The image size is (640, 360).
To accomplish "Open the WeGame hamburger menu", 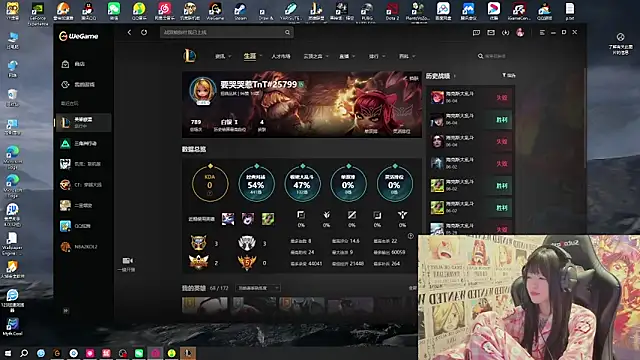I will point(542,33).
